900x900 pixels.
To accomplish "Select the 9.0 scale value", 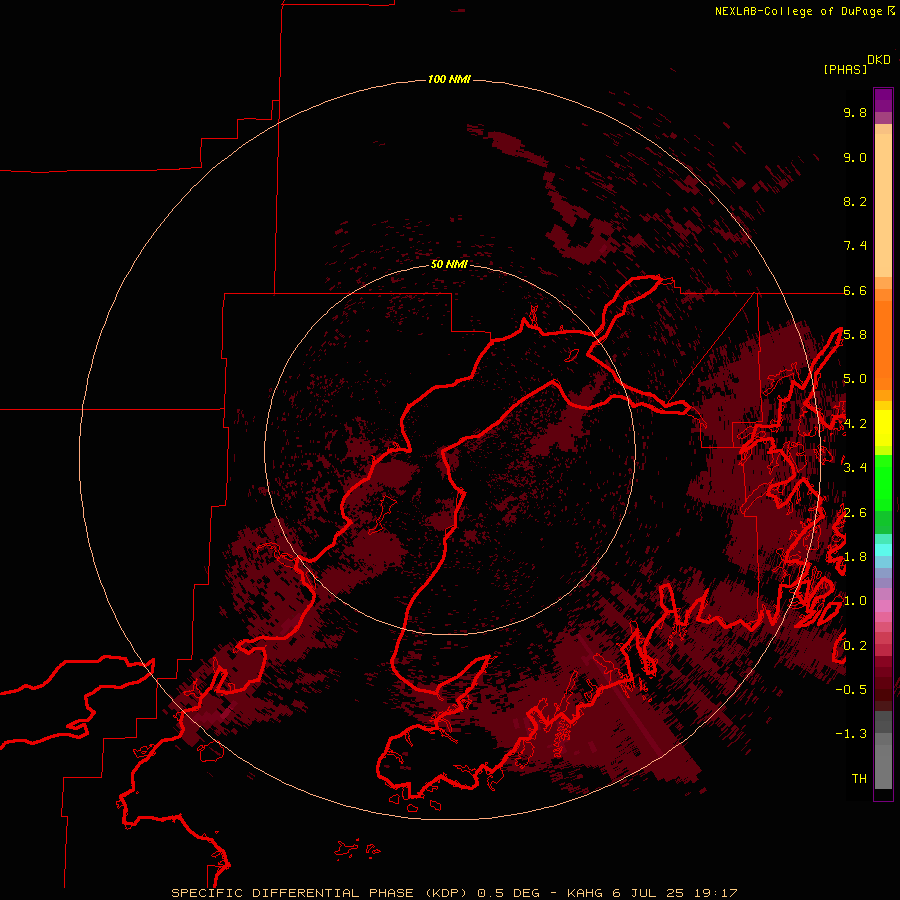I will [x=855, y=157].
